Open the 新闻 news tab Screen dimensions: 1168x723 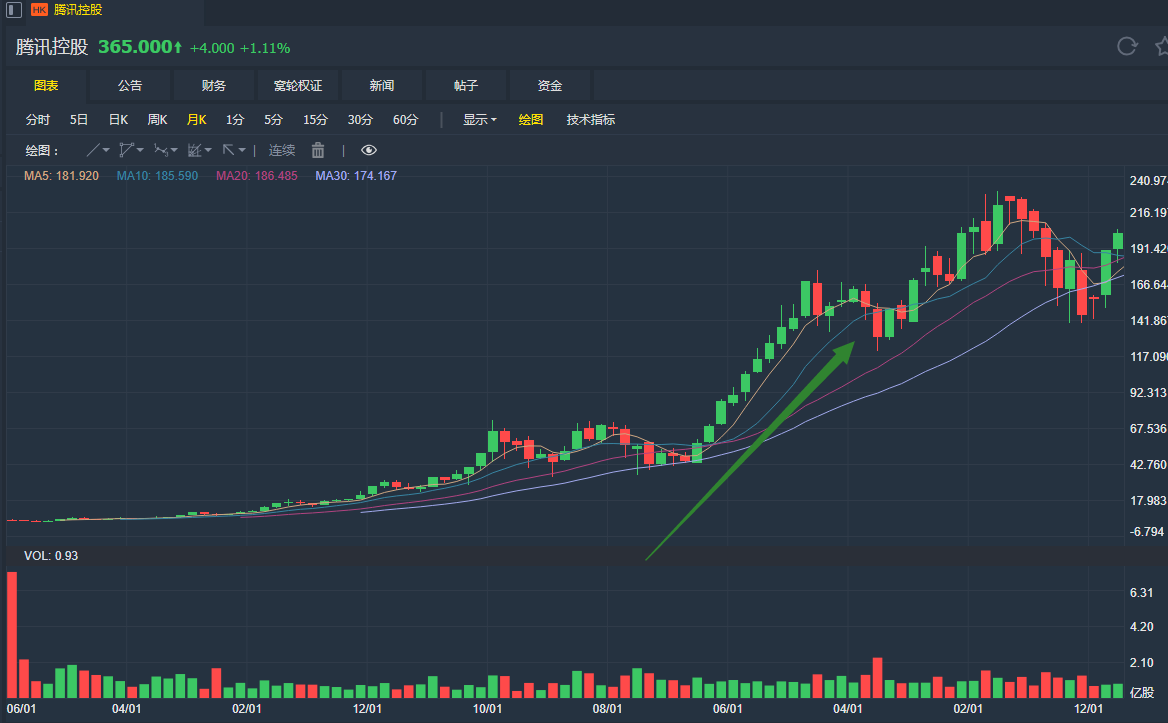pos(381,85)
